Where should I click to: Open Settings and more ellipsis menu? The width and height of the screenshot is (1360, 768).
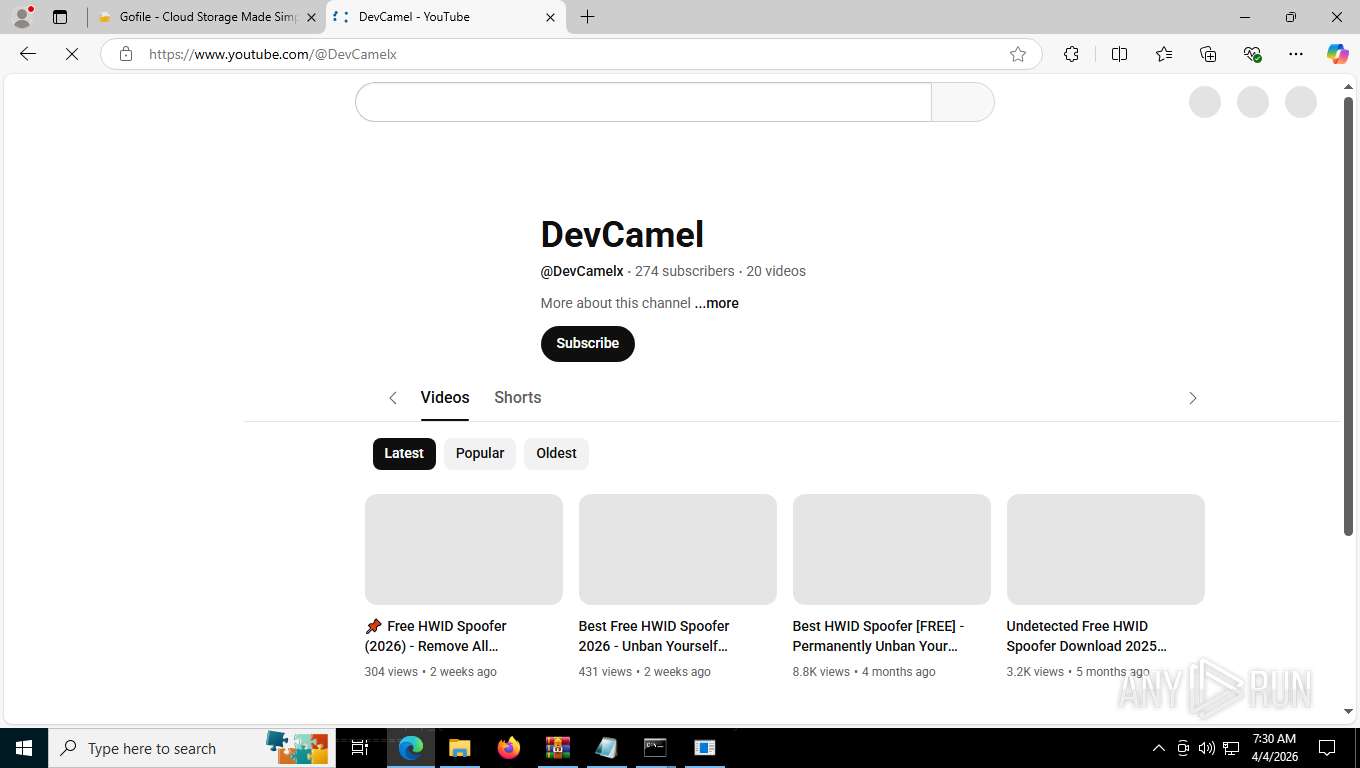[1296, 54]
